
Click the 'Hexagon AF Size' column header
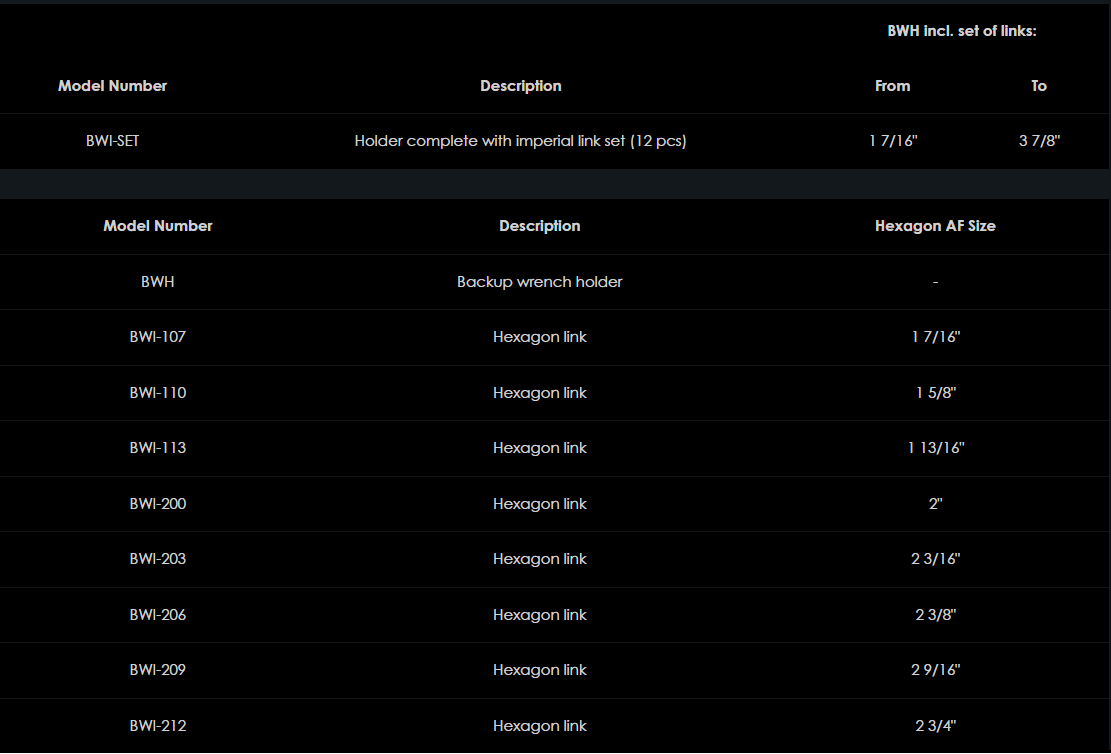point(935,226)
